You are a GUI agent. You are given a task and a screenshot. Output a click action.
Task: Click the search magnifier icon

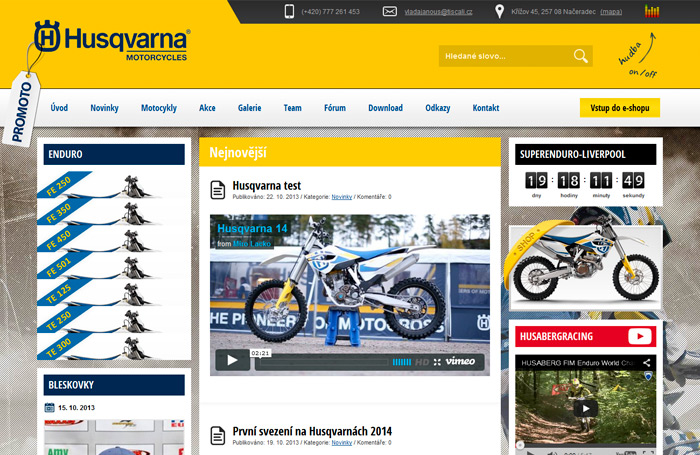(580, 56)
